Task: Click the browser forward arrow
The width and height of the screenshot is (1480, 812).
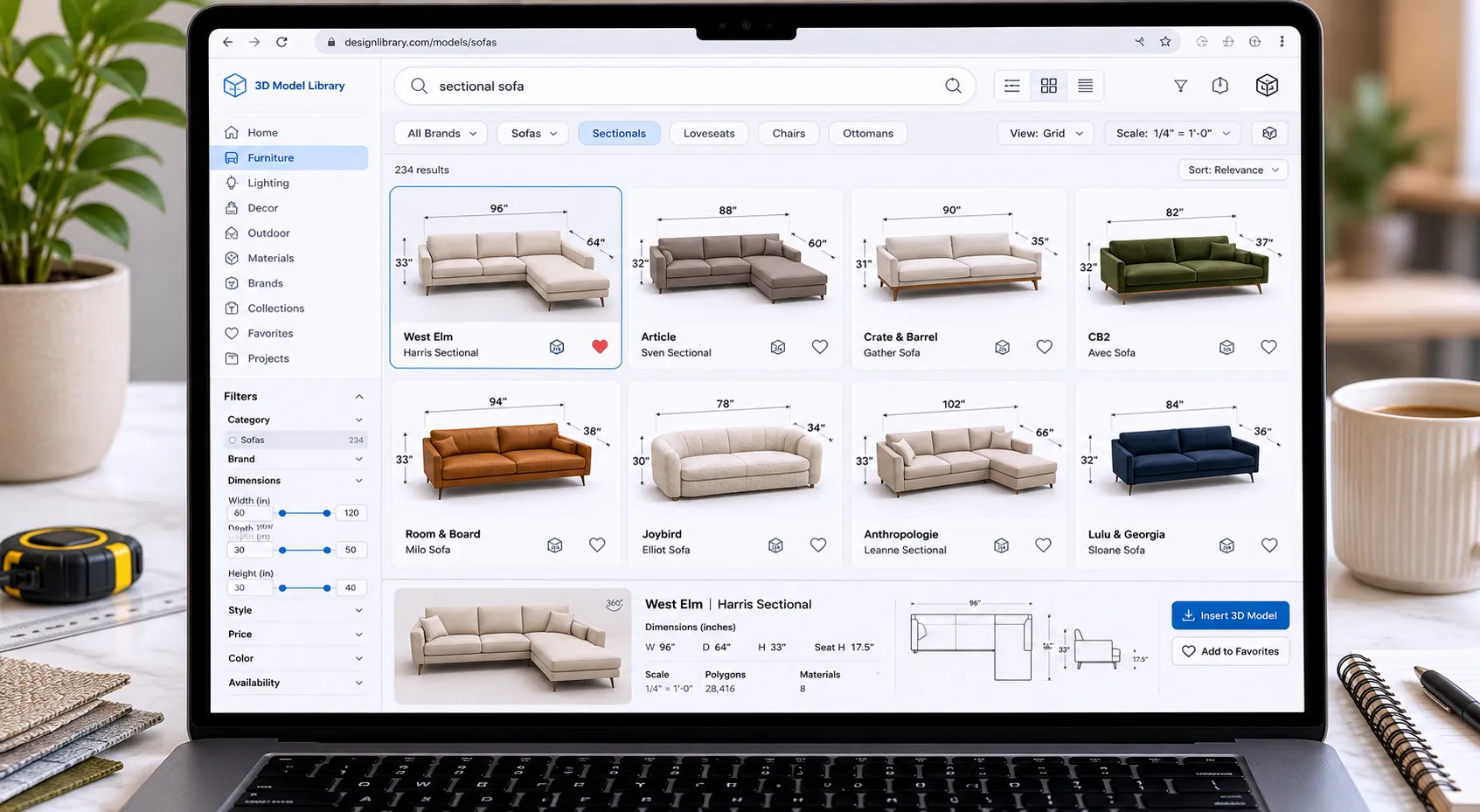Action: [x=254, y=42]
